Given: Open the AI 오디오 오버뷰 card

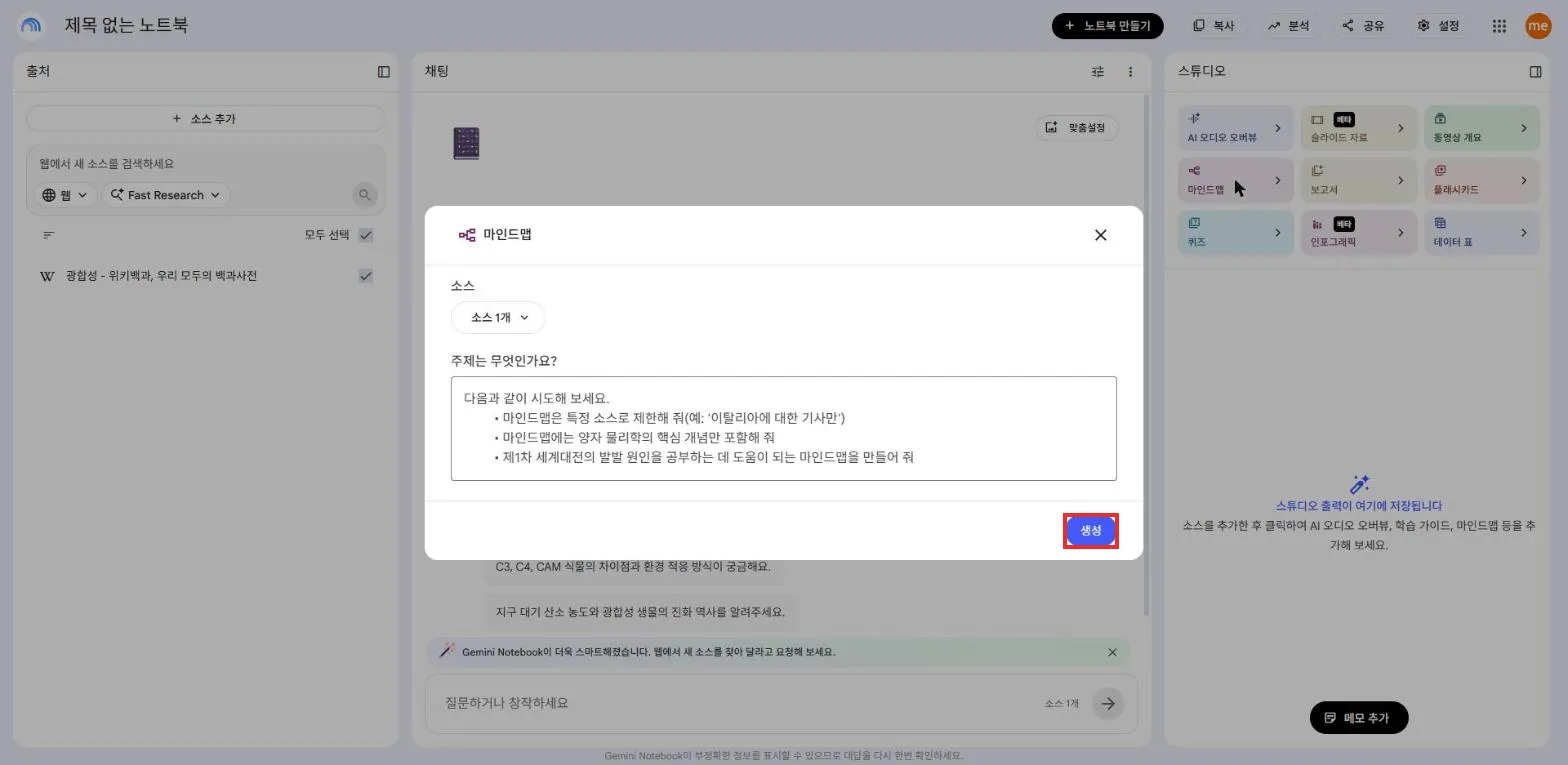Looking at the screenshot, I should point(1235,128).
